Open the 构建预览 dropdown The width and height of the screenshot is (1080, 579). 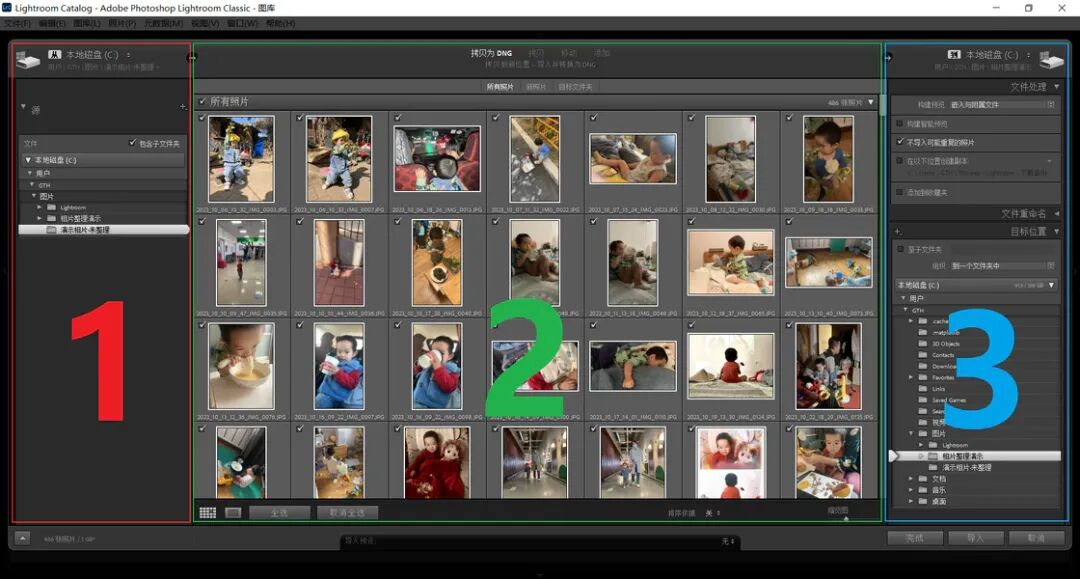click(x=1002, y=105)
